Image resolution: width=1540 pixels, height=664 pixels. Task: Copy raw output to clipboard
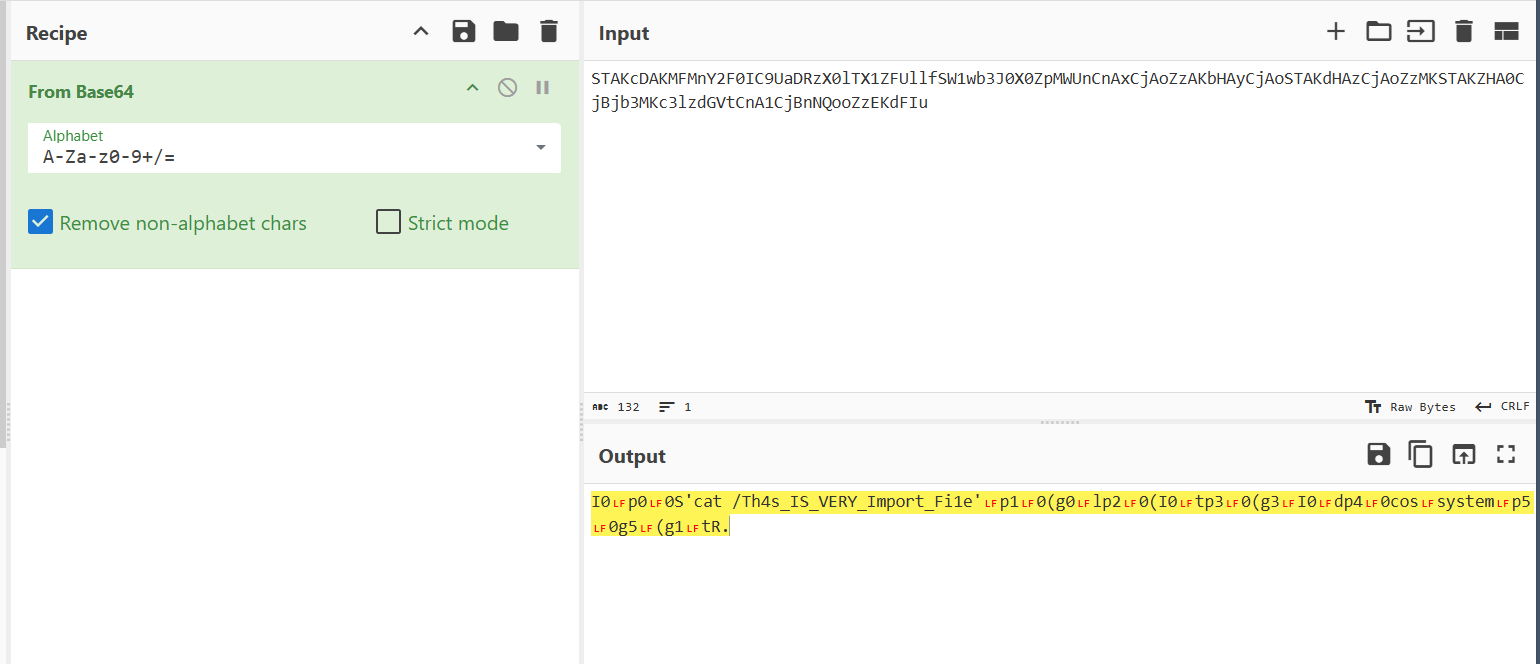point(1421,455)
